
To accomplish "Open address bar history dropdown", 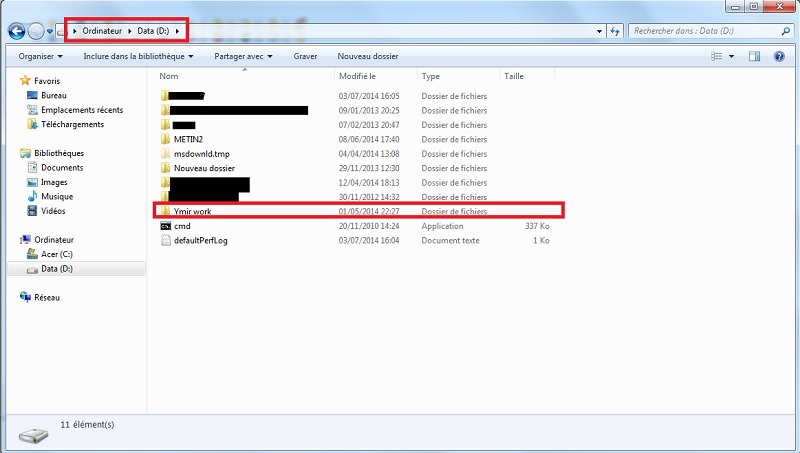I will (x=599, y=31).
